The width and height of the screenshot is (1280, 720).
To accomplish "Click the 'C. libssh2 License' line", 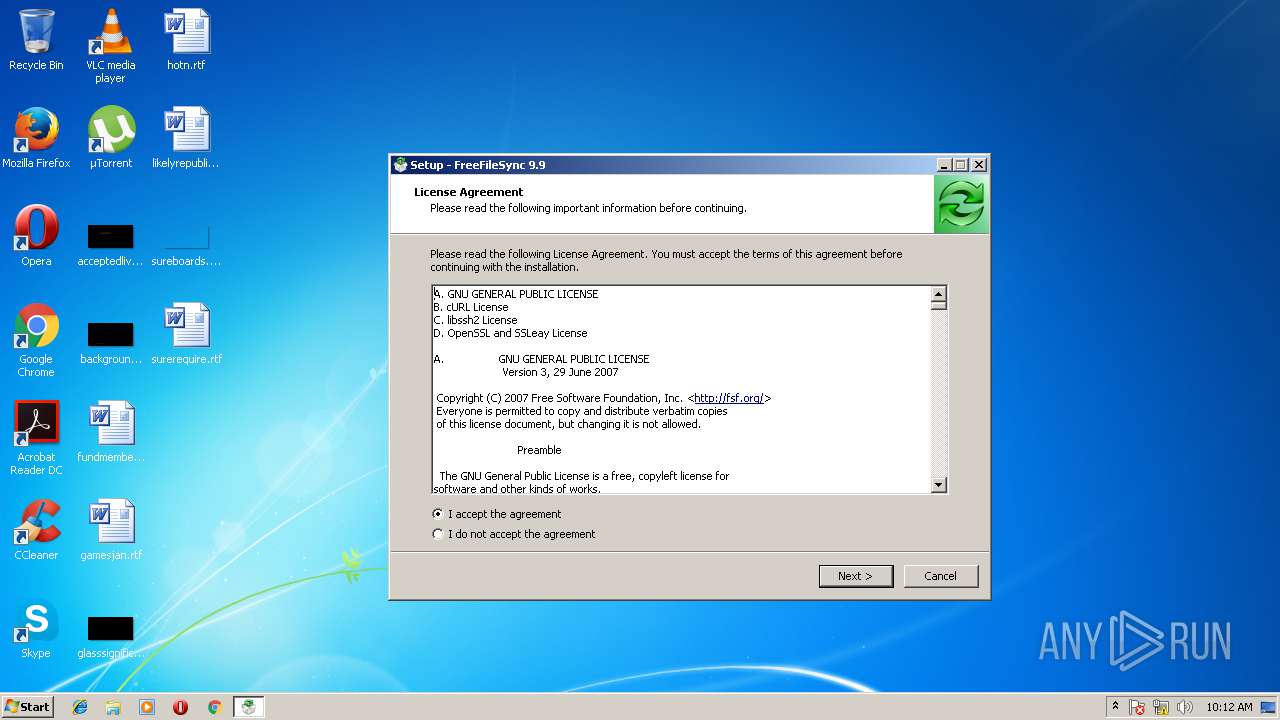I will [x=476, y=320].
